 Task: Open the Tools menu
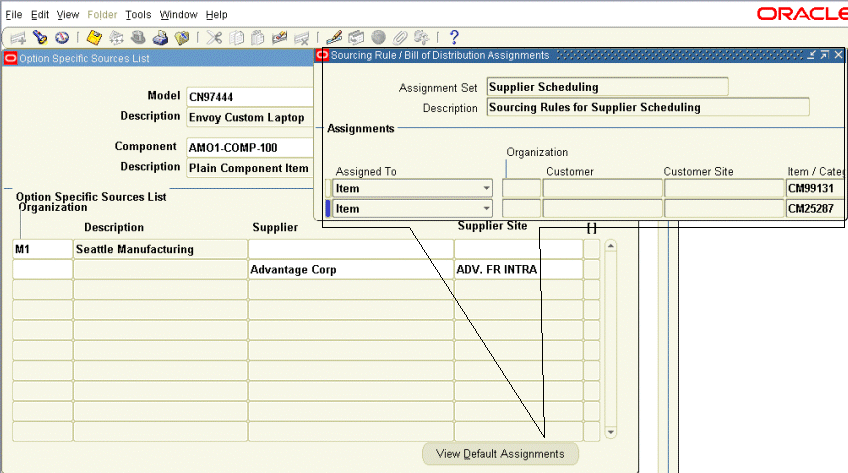coord(138,15)
